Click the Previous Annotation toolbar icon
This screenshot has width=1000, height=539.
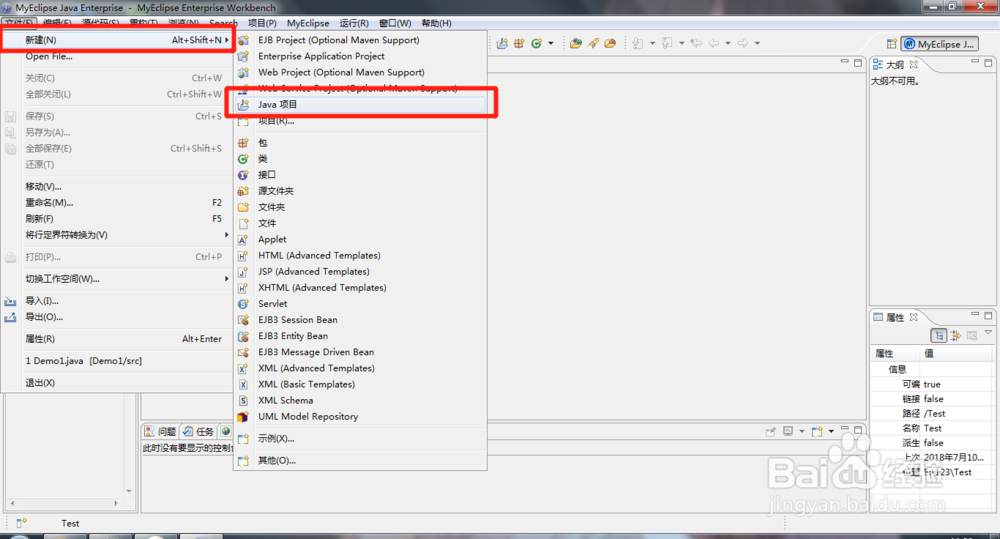667,43
